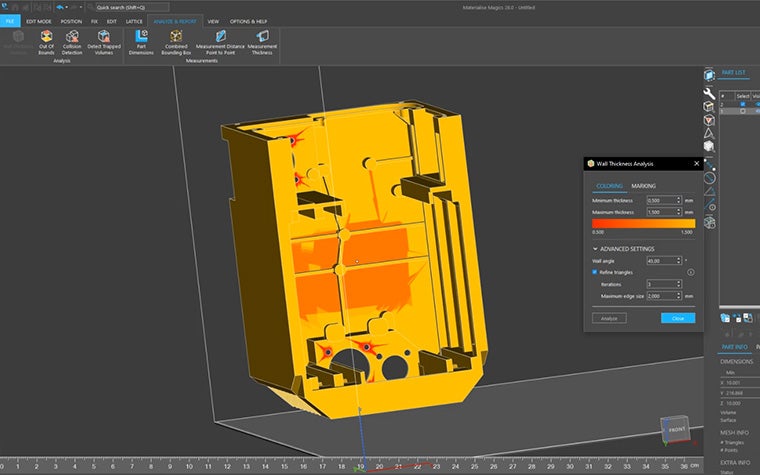Select Measurement Distance Point to Point
Screen dimensions: 760x475
coord(219,38)
